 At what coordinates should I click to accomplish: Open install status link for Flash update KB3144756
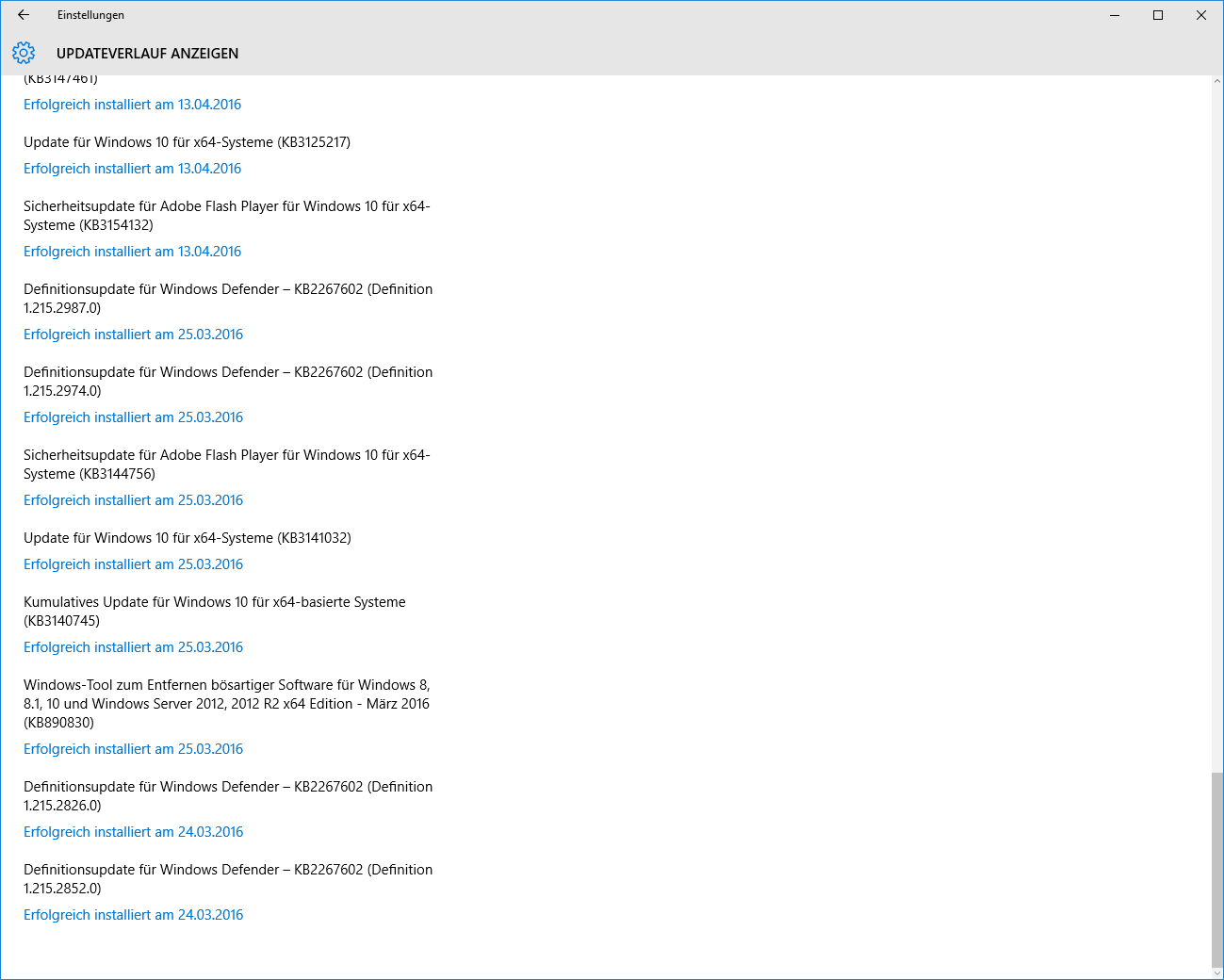(133, 500)
